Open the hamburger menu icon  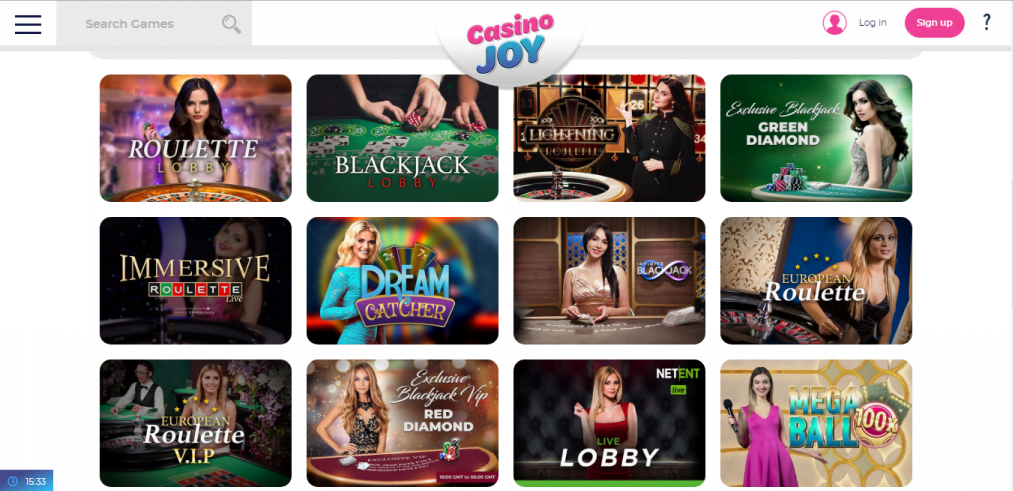point(28,24)
